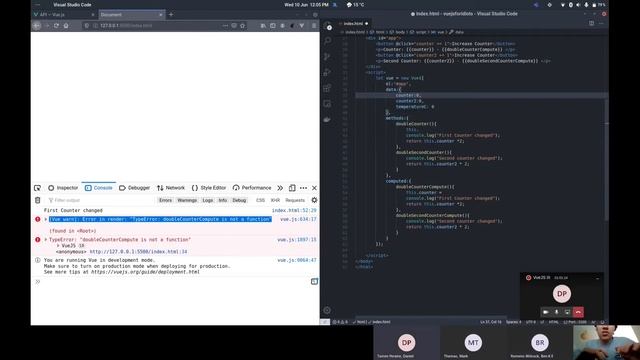The height and width of the screenshot is (360, 640).
Task: Close the Document browser tab
Action: (x=161, y=15)
